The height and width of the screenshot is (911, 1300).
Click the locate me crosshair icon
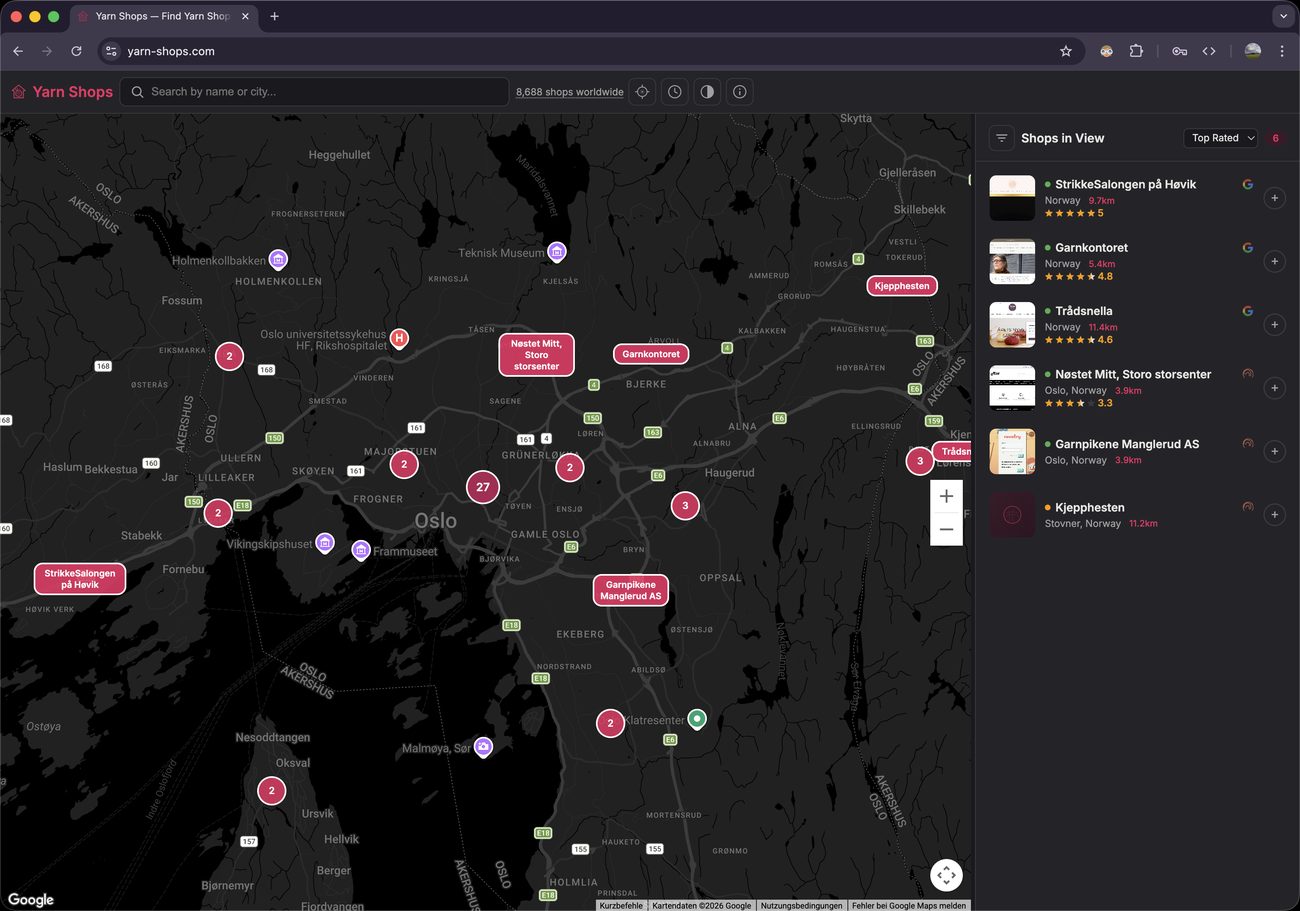coord(642,92)
